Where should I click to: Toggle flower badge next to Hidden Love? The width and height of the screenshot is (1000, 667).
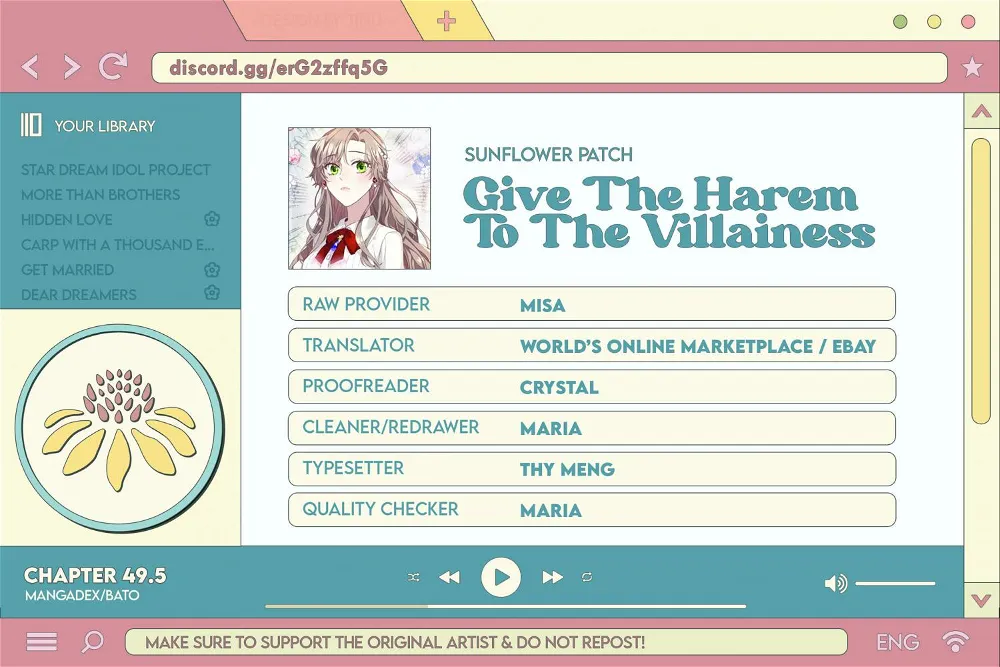[x=212, y=219]
